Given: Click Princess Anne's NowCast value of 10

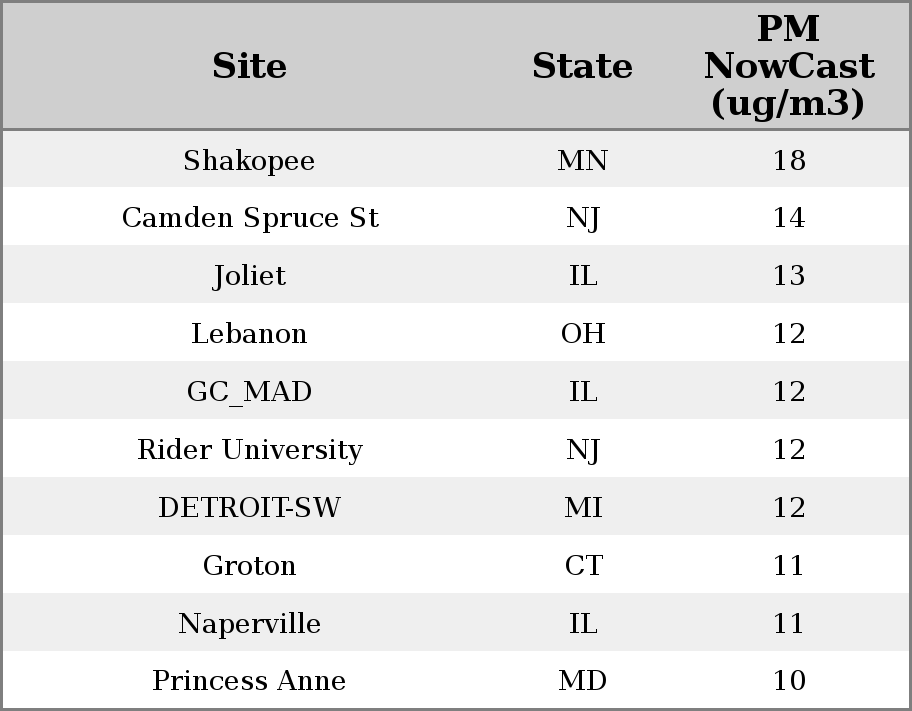Looking at the screenshot, I should coord(788,681).
